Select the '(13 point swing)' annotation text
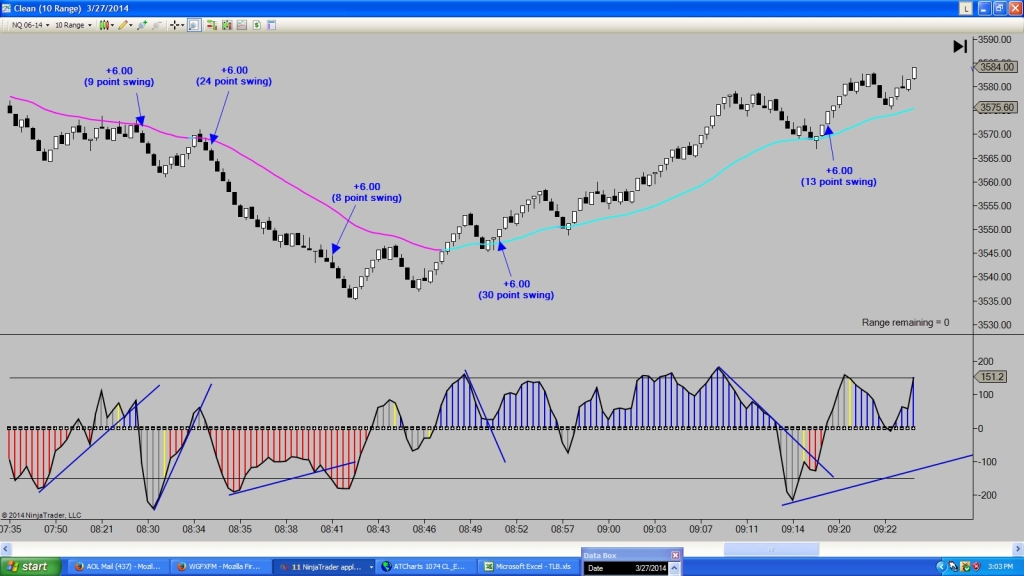 839,182
